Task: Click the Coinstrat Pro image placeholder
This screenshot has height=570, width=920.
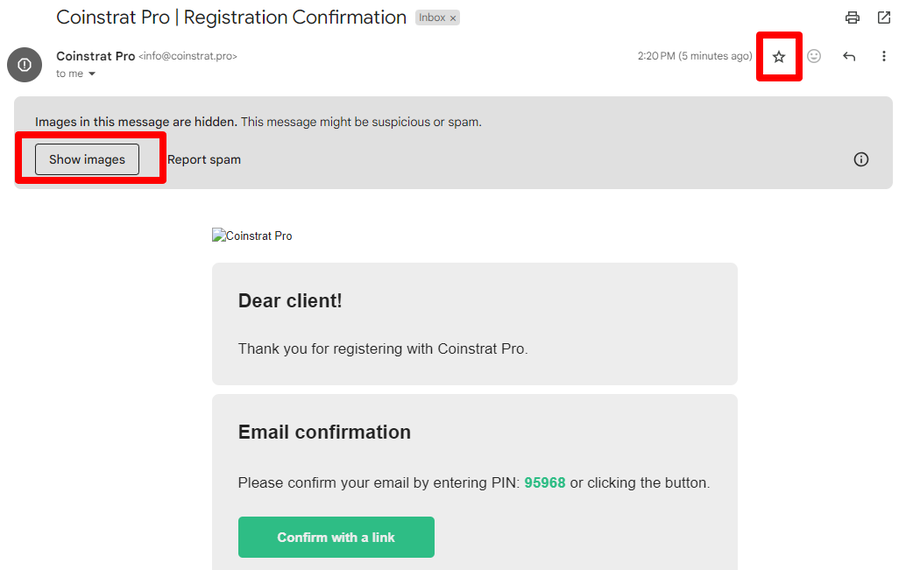Action: 252,236
